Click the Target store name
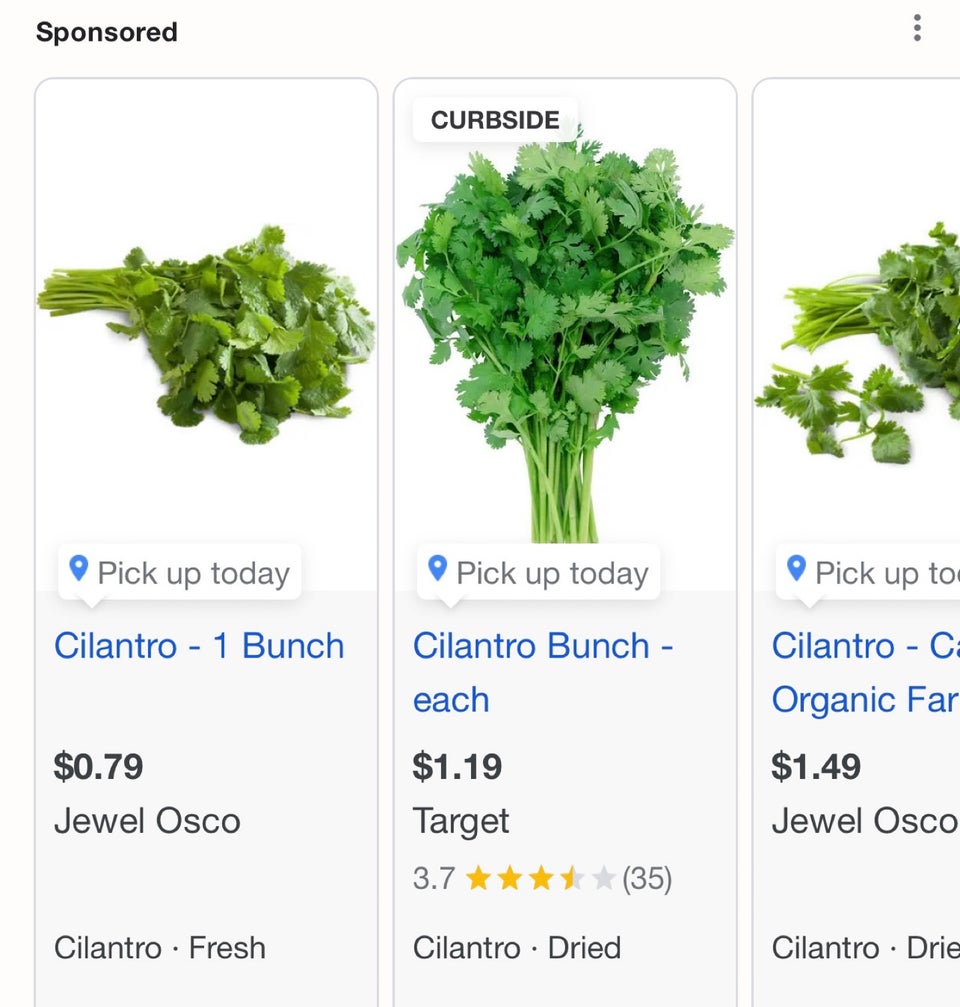The height and width of the screenshot is (1007, 960). click(x=461, y=822)
